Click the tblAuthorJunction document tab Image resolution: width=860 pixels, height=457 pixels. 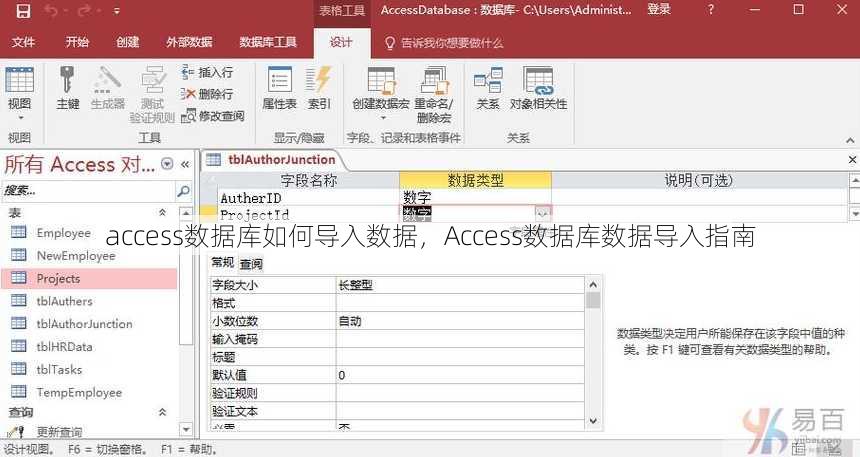tap(273, 160)
